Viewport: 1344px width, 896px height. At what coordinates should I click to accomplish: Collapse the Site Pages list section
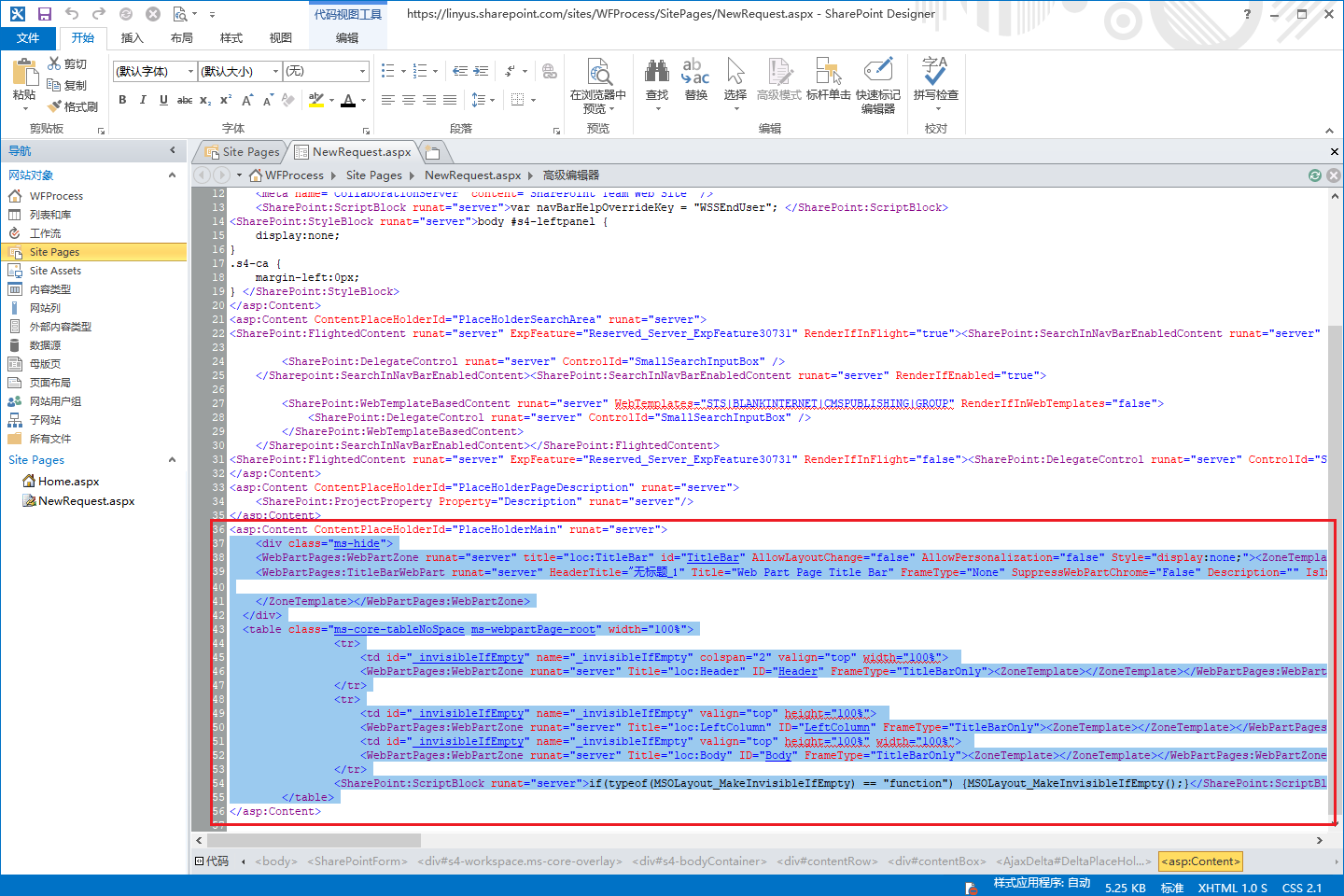(172, 459)
